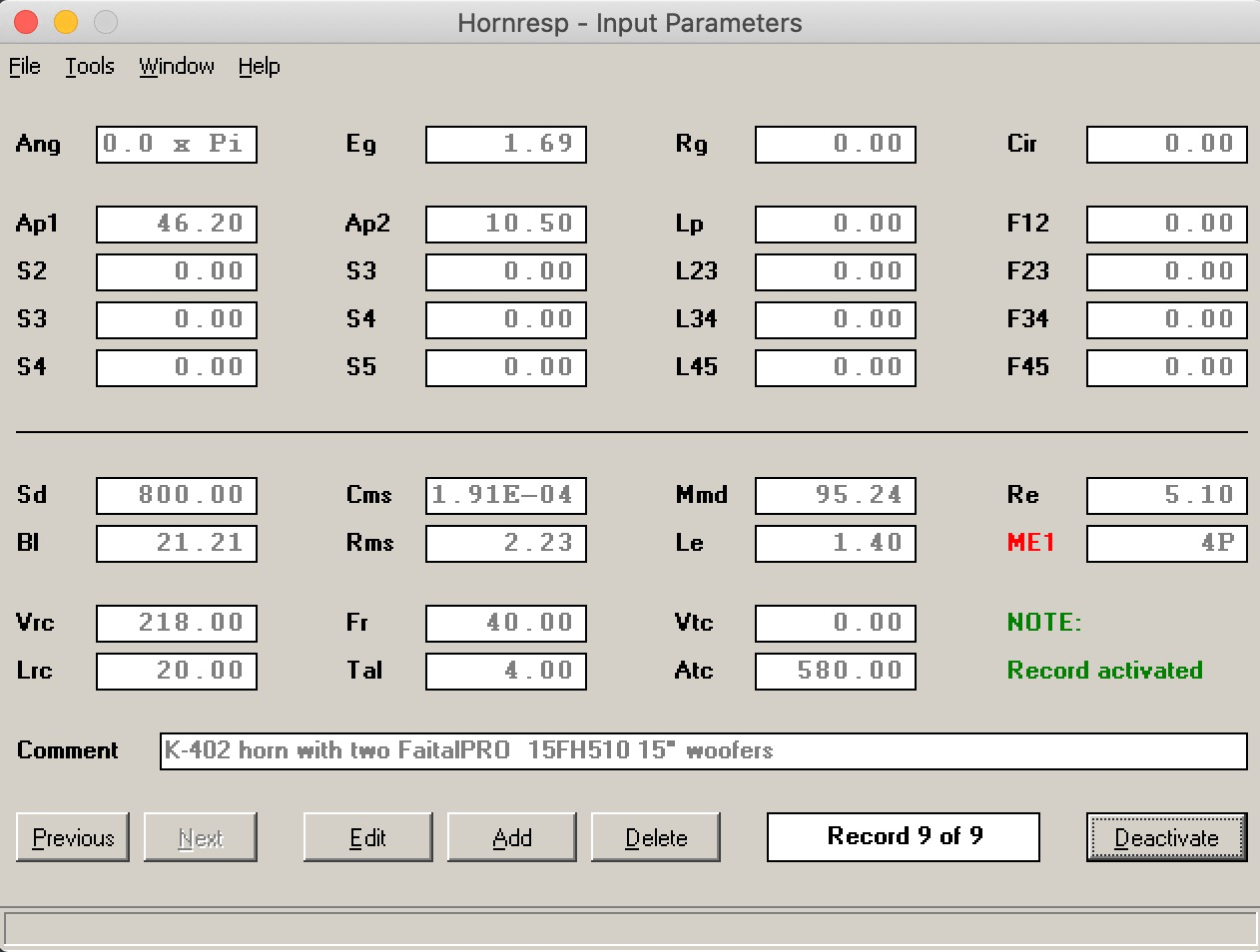Screen dimensions: 1260x952
Task: Click the Vrc field showing 218.00
Action: click(177, 623)
